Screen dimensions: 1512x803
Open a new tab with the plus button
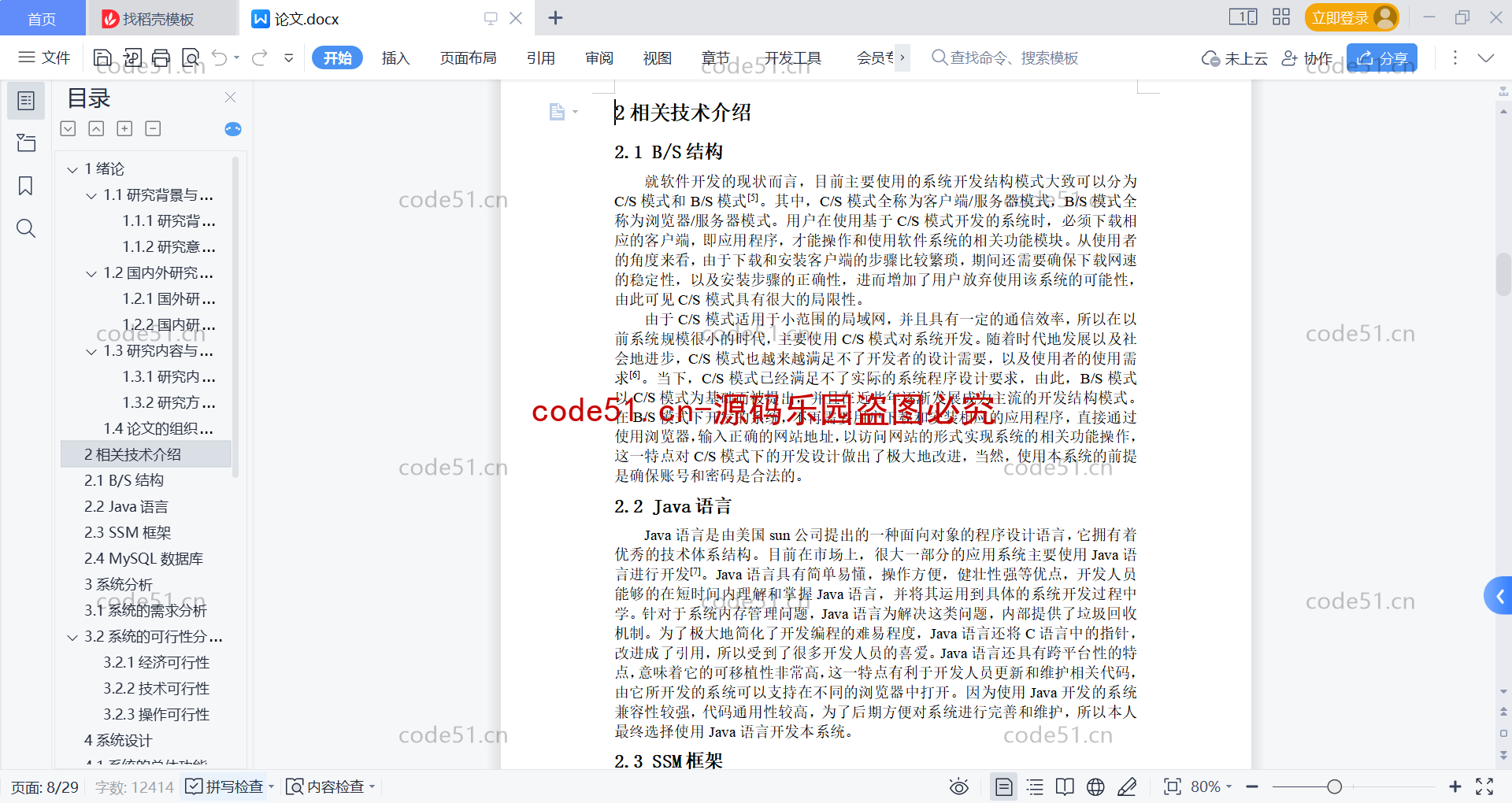pyautogui.click(x=555, y=17)
